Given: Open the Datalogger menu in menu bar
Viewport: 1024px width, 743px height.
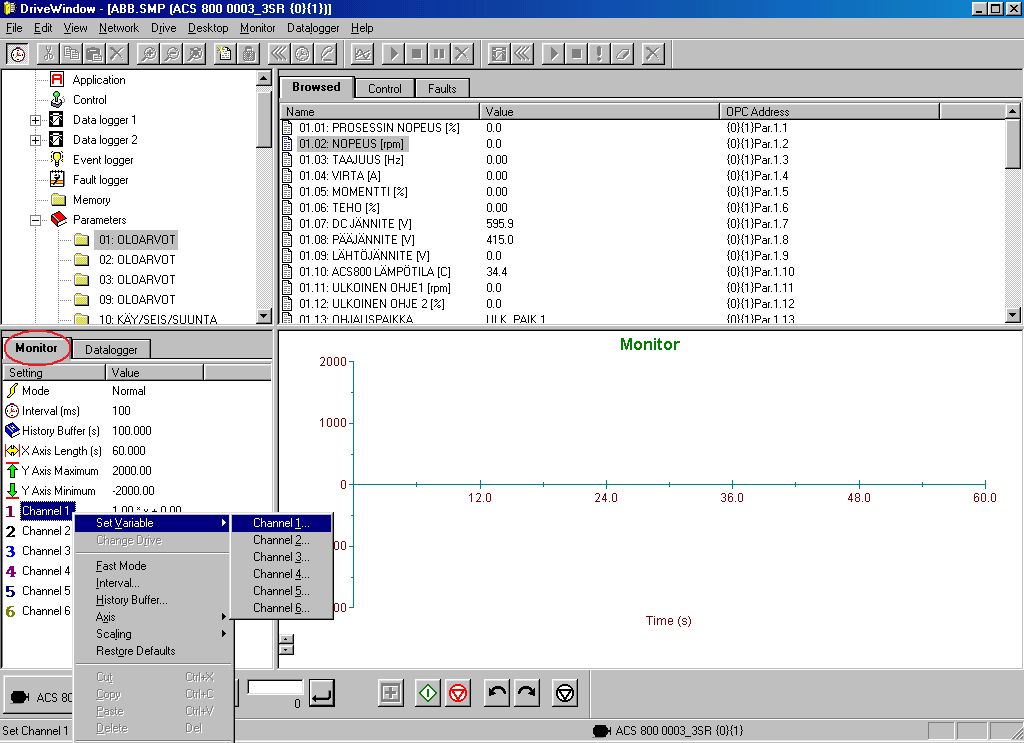Looking at the screenshot, I should 313,28.
